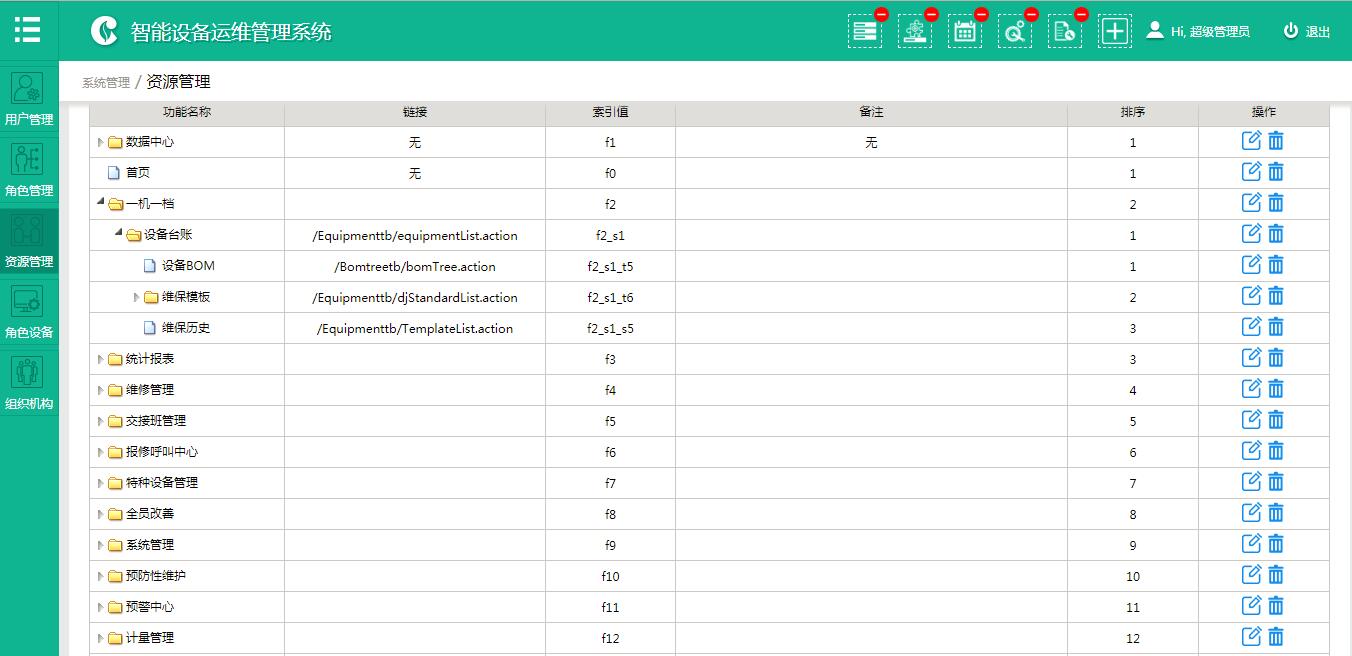Remove the list-view shortcut via its red minus badge
Image resolution: width=1352 pixels, height=656 pixels.
pyautogui.click(x=881, y=14)
